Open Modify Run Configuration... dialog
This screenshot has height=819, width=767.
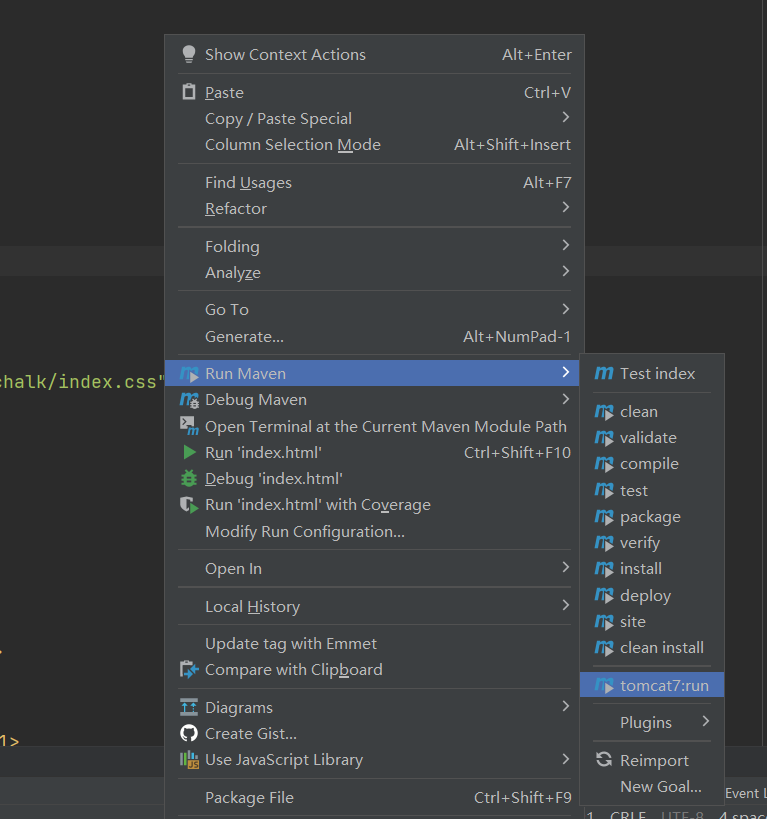pos(304,532)
